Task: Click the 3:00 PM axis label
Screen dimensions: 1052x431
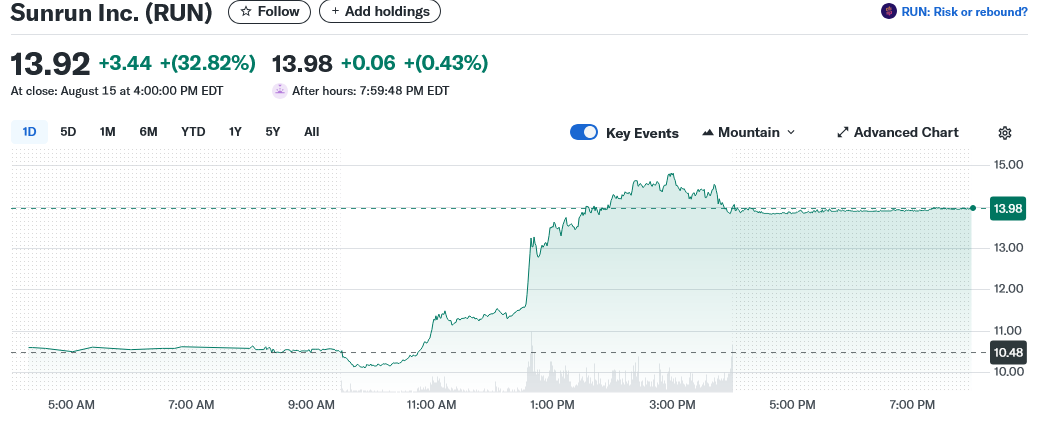Action: [673, 405]
